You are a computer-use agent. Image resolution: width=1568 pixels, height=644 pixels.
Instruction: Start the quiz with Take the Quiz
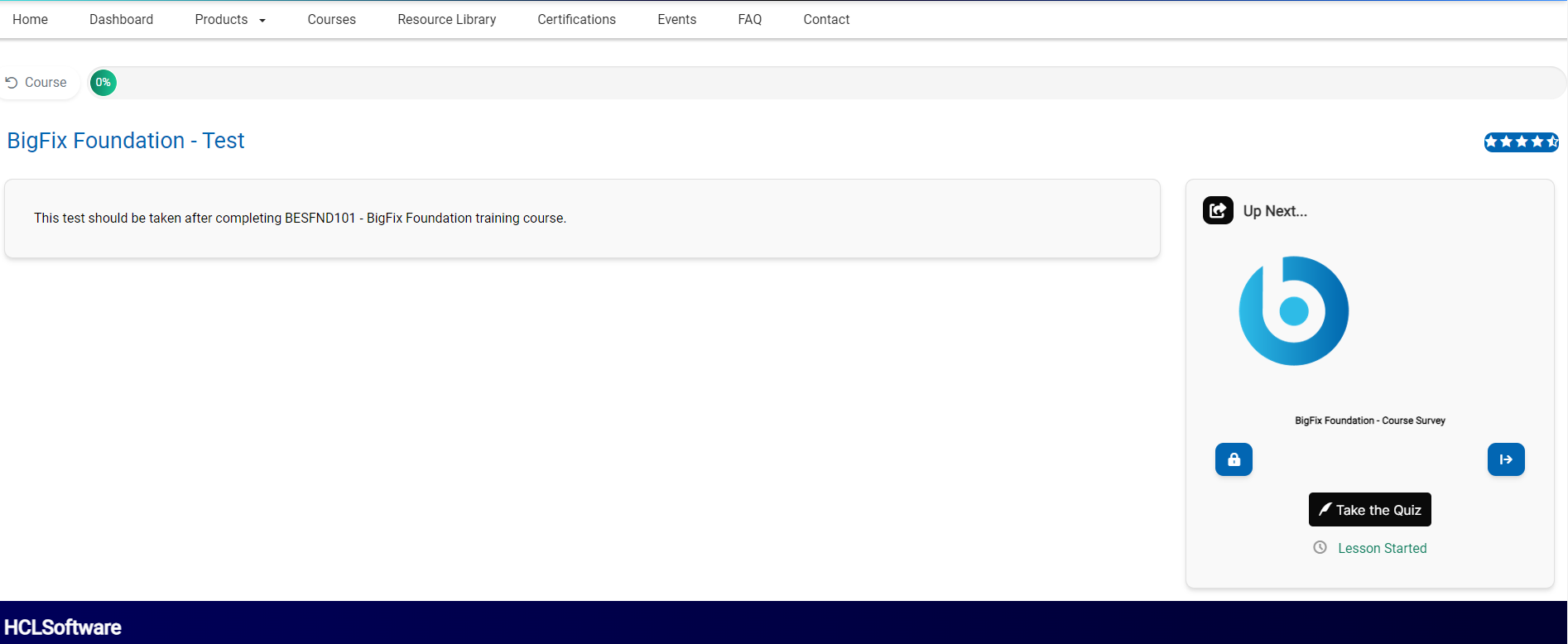point(1369,510)
